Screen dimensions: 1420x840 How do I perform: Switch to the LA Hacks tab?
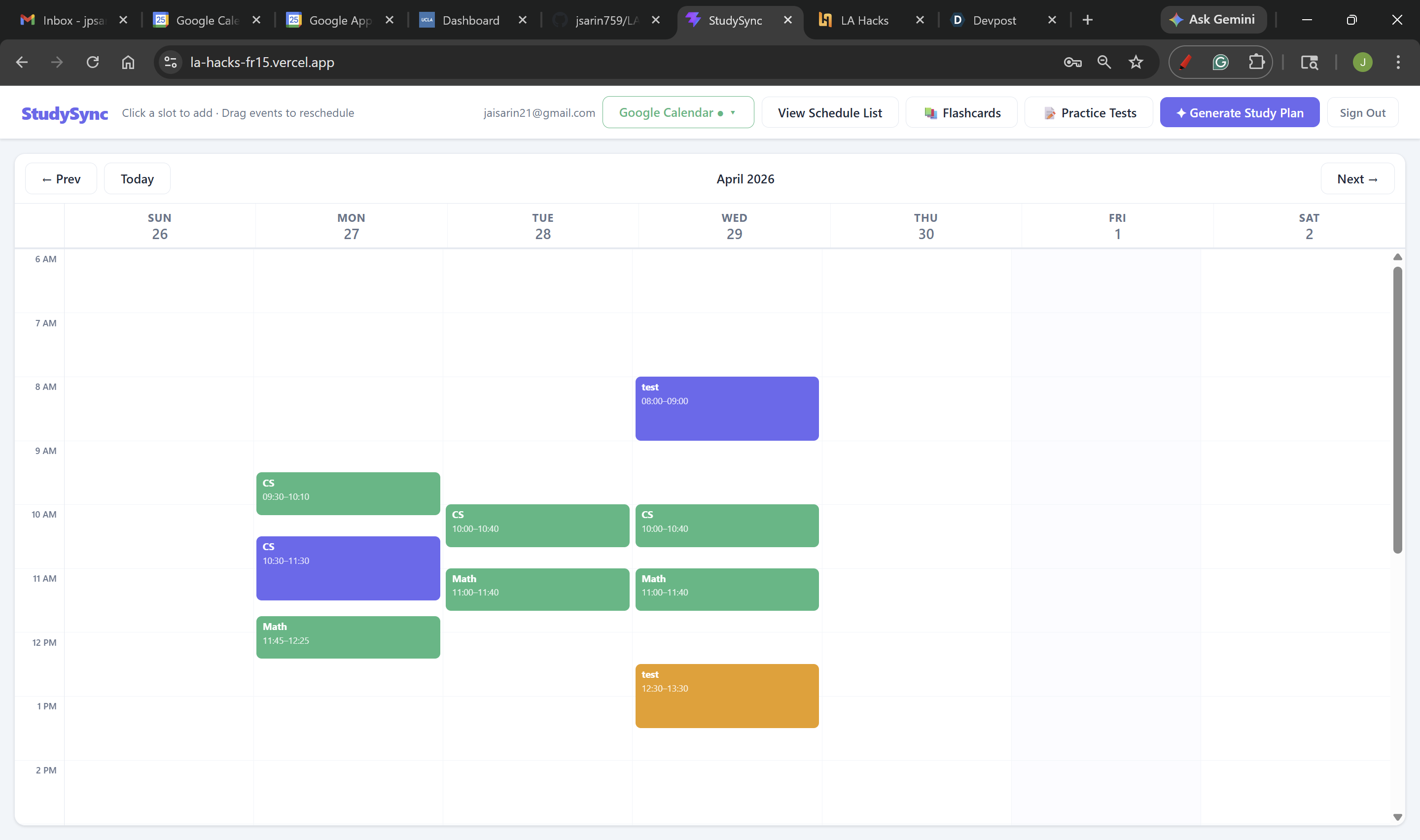point(864,20)
